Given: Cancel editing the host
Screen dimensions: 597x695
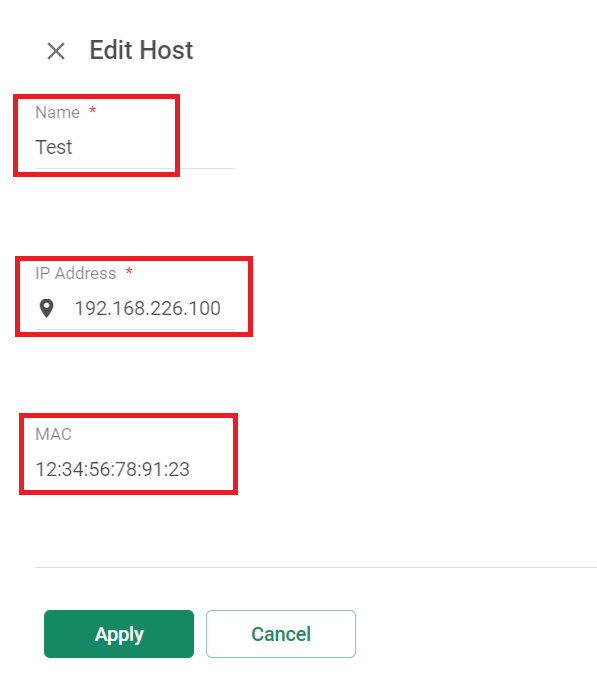Looking at the screenshot, I should [281, 634].
